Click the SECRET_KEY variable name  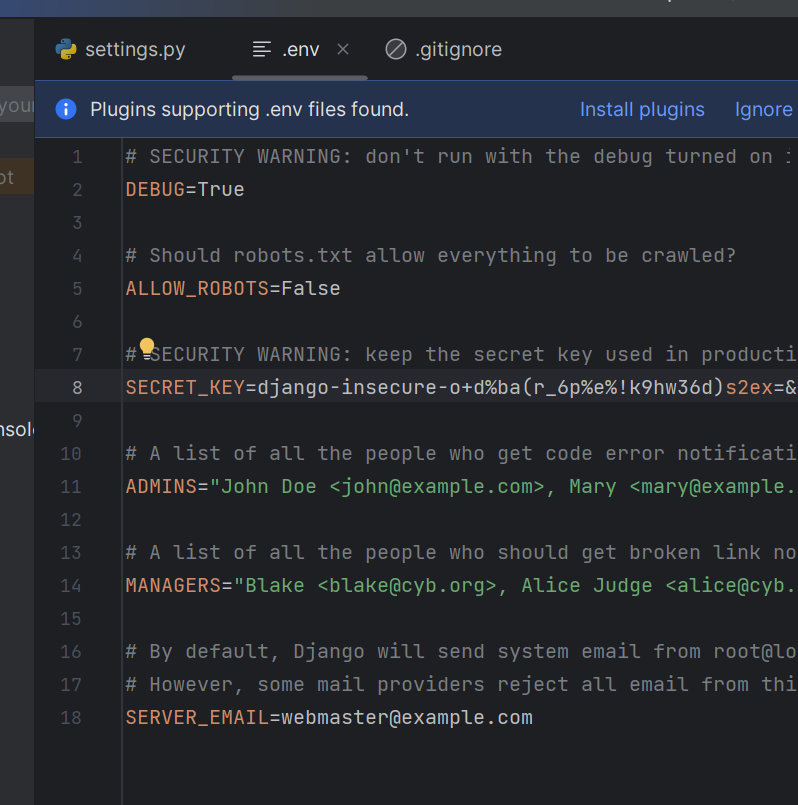point(185,388)
